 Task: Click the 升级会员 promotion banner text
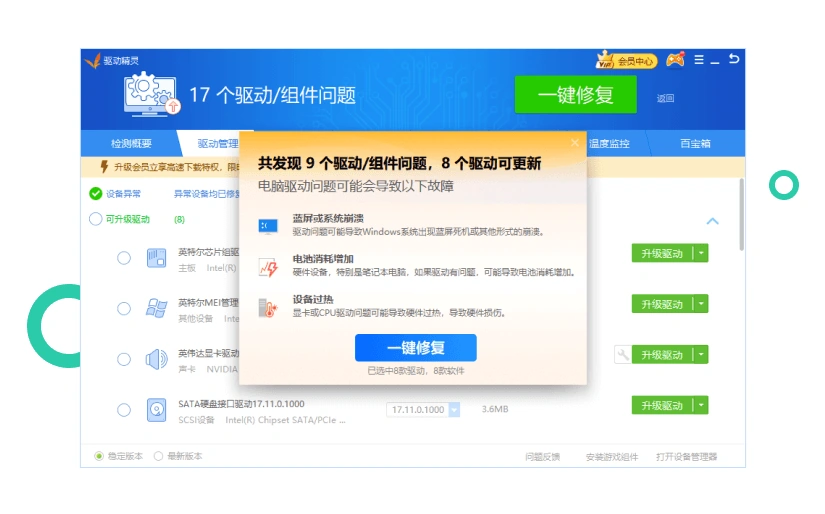point(177,167)
